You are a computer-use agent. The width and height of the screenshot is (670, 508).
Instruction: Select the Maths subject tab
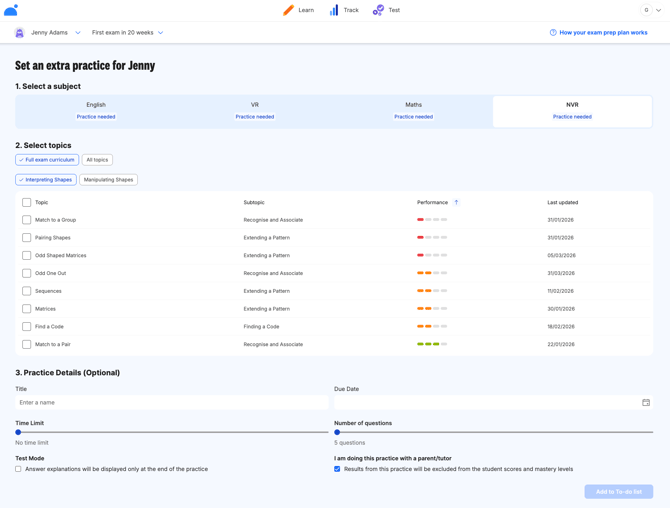[x=413, y=110]
